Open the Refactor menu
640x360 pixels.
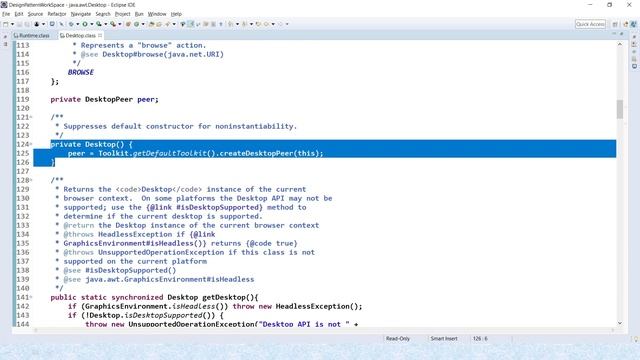point(57,14)
